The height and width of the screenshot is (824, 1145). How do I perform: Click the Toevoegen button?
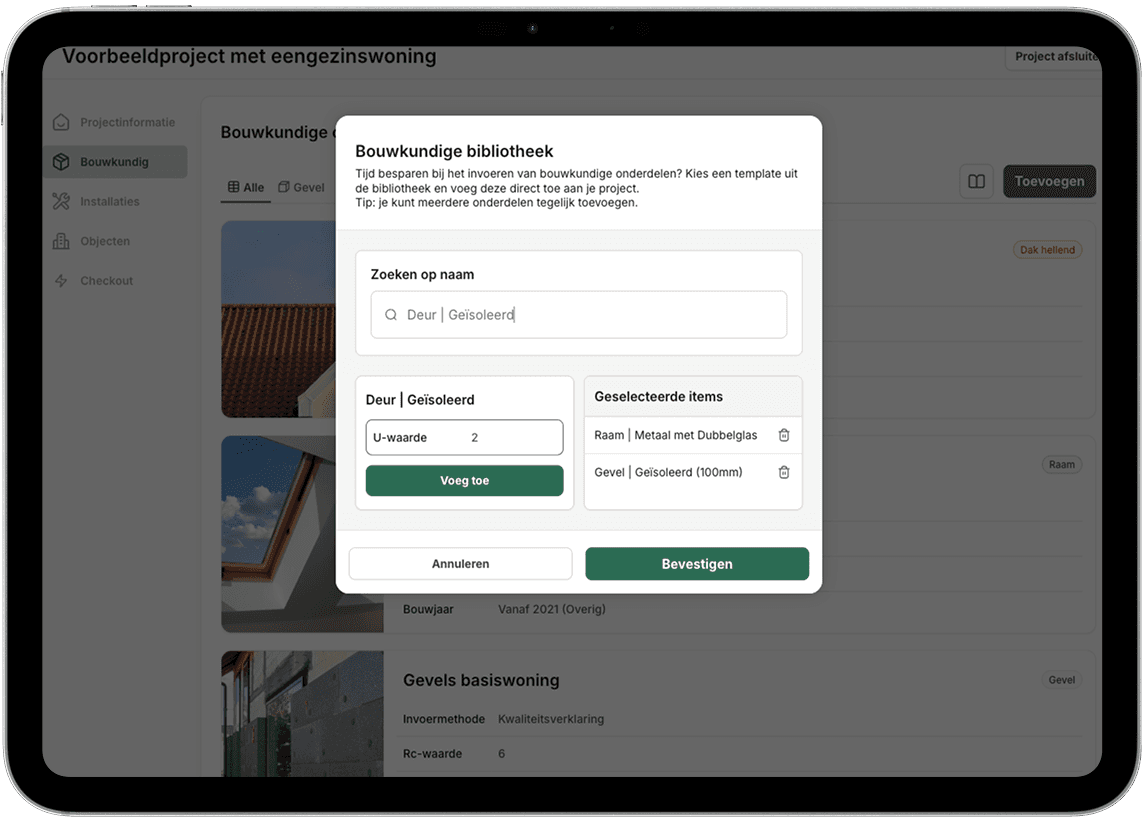pos(1049,181)
